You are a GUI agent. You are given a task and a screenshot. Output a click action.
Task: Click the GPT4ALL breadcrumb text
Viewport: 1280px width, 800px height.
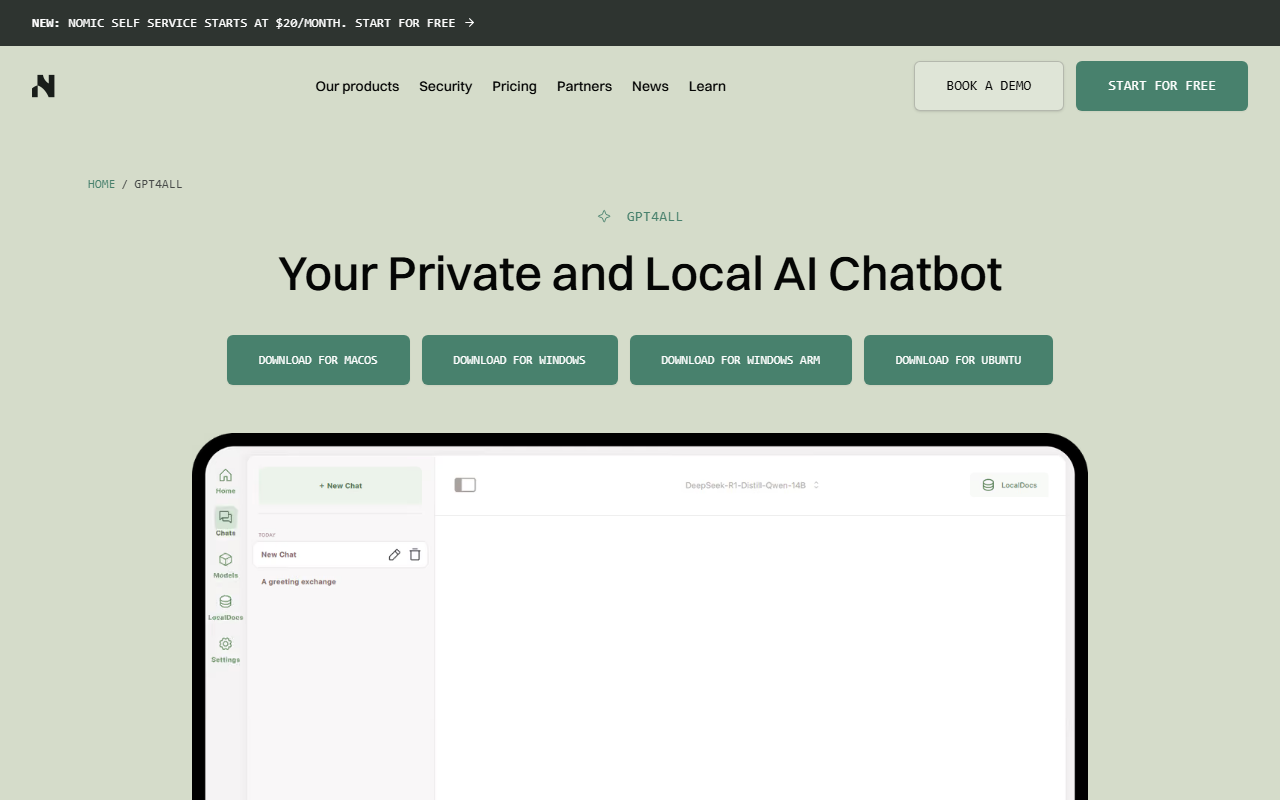point(158,184)
